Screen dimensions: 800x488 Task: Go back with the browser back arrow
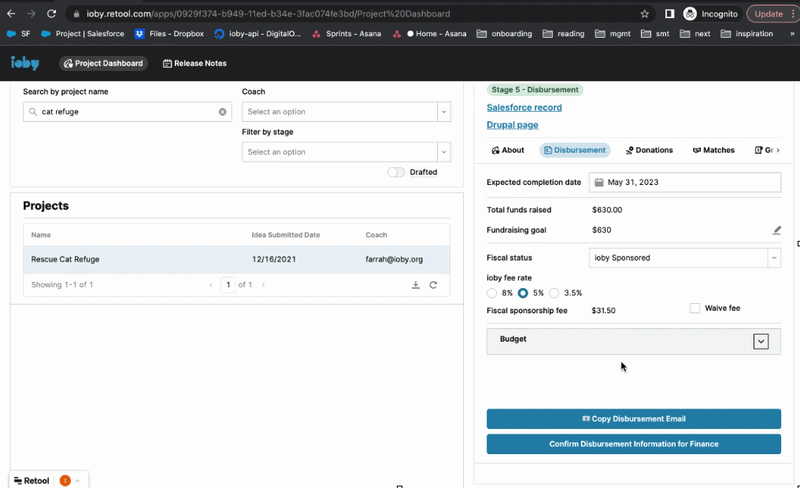coord(11,14)
